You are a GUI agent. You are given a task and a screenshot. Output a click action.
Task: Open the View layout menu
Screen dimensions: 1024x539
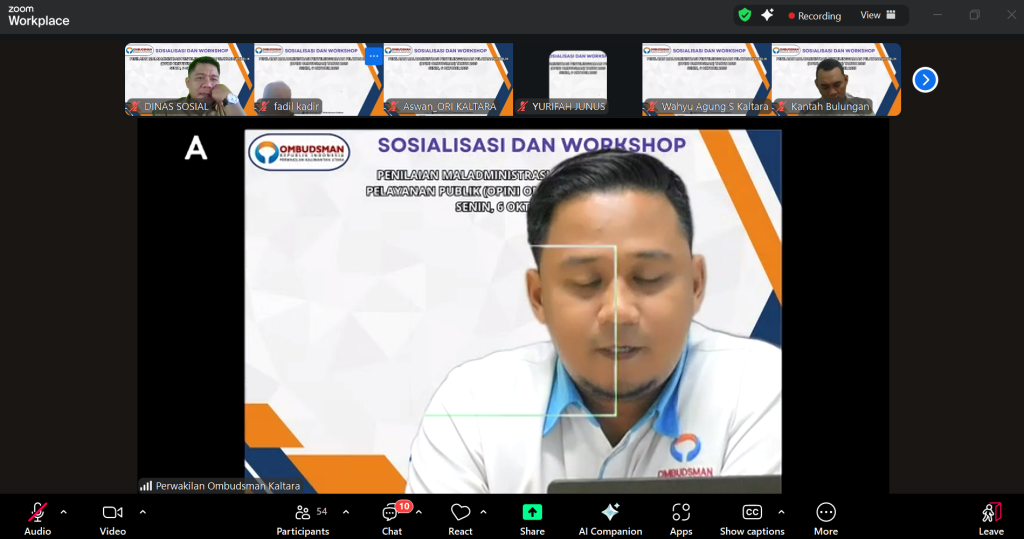coord(877,15)
